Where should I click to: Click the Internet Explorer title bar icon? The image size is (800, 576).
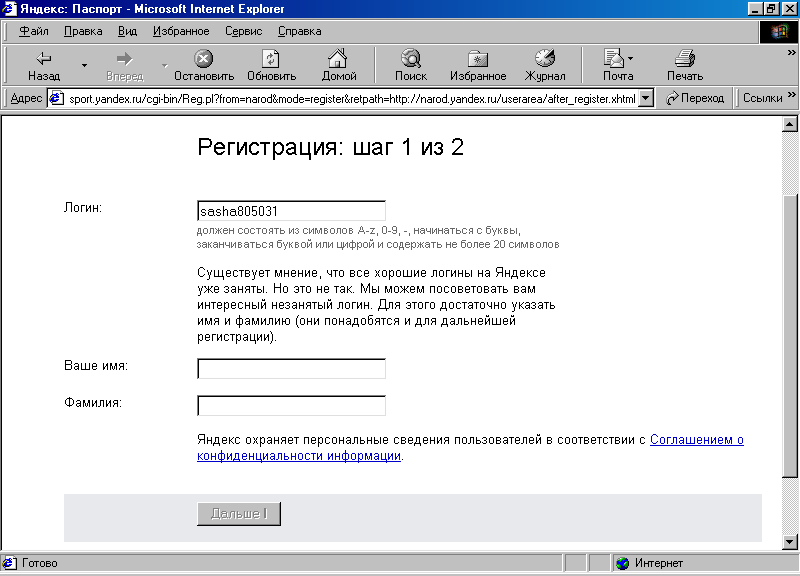coord(9,9)
